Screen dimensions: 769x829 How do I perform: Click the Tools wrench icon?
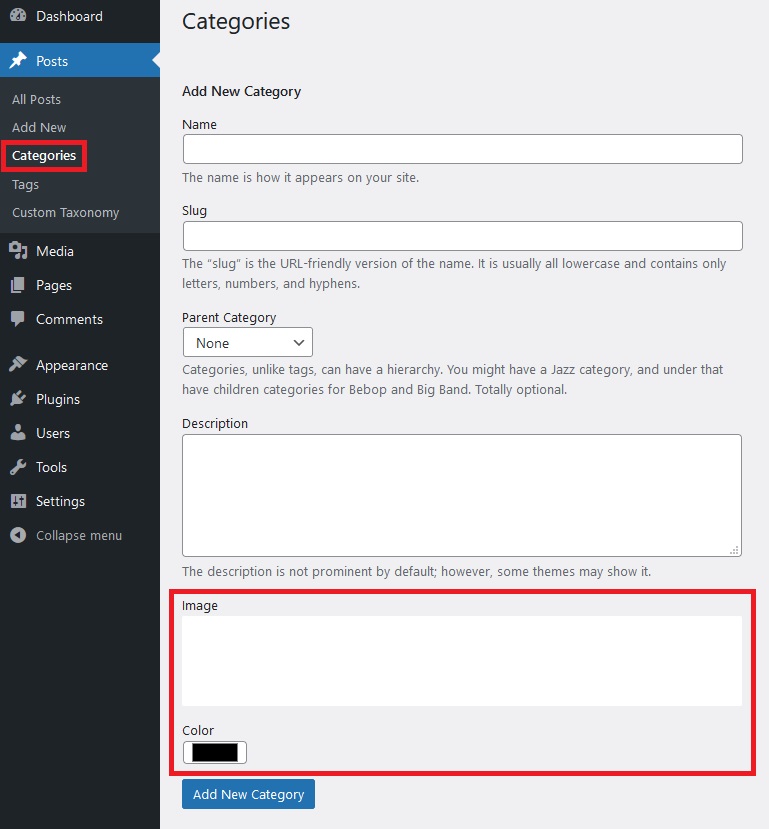point(18,467)
